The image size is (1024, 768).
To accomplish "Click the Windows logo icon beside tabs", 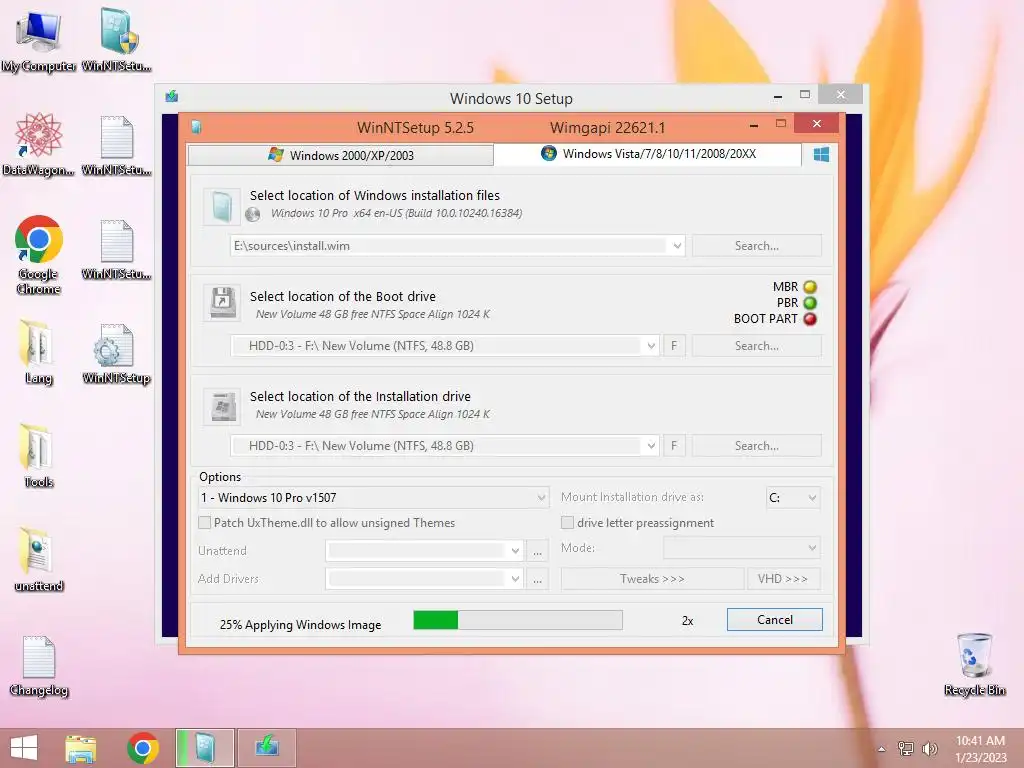I will coord(821,155).
